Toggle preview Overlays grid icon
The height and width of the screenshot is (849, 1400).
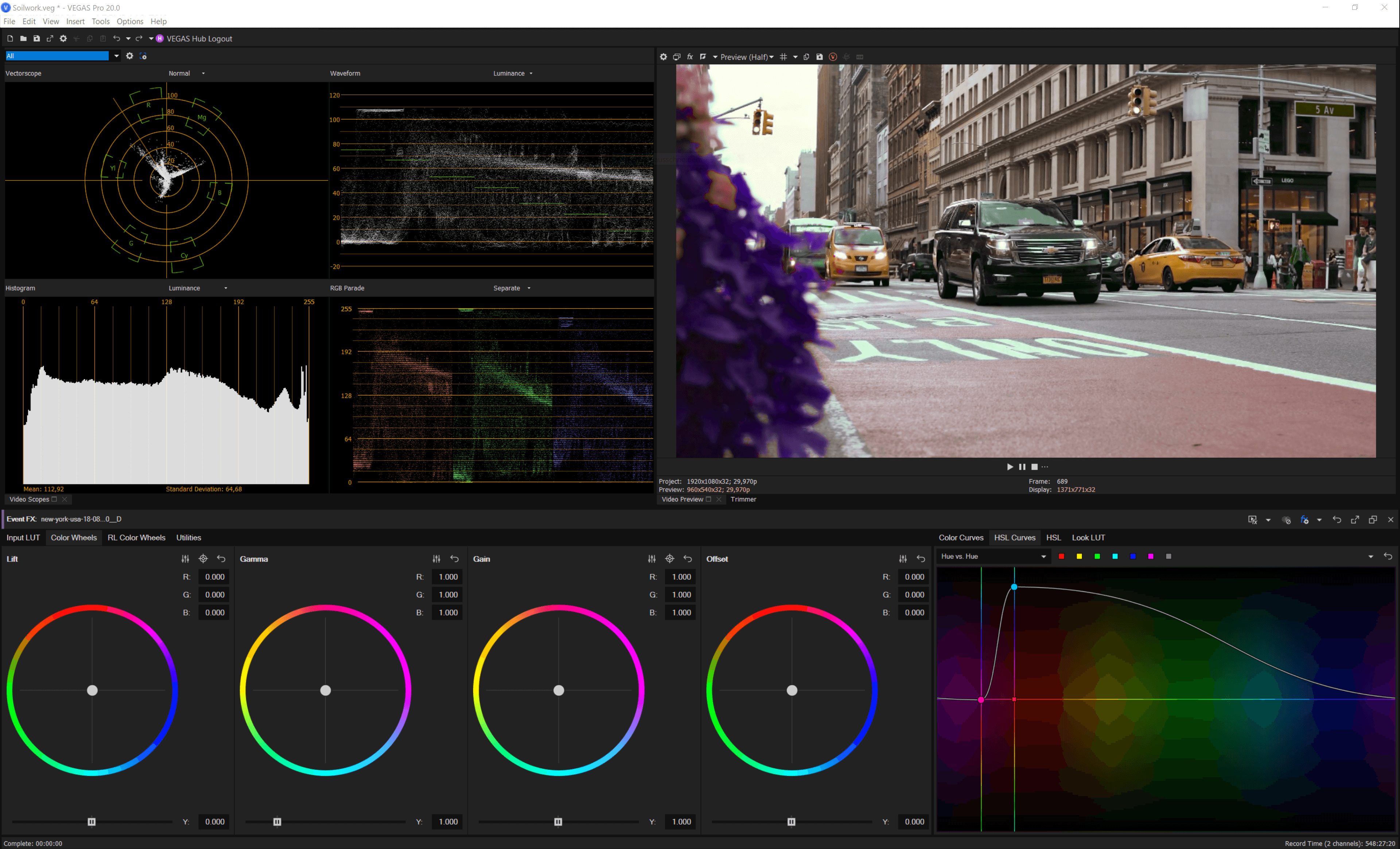(x=783, y=57)
